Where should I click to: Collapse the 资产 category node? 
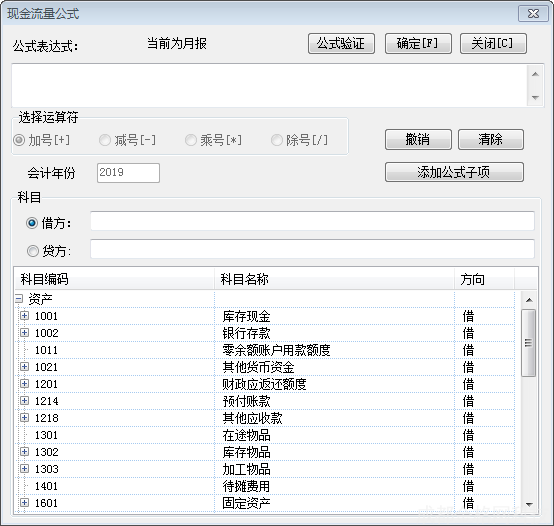pyautogui.click(x=19, y=299)
